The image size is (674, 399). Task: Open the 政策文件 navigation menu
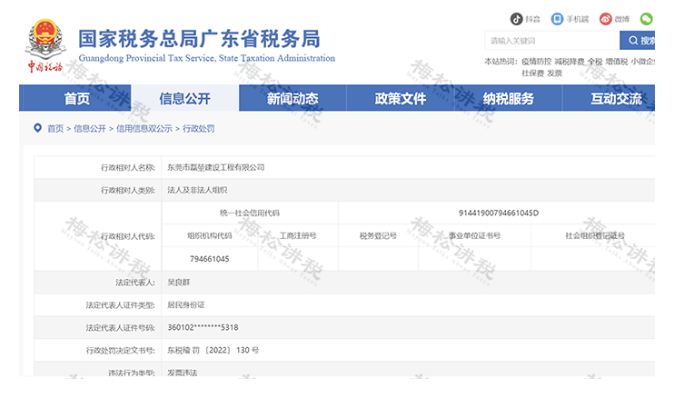click(401, 98)
